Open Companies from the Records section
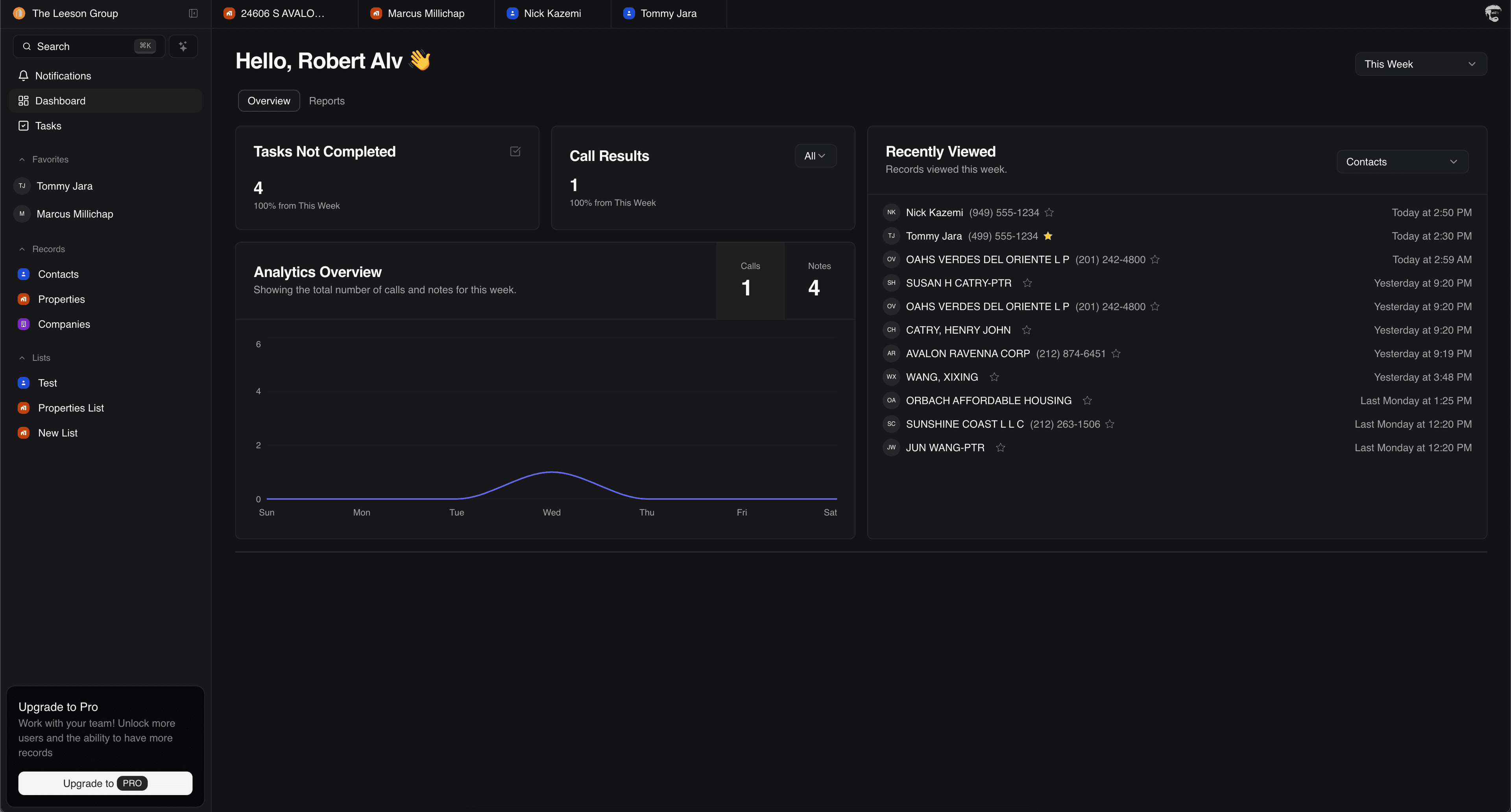This screenshot has height=812, width=1511. pyautogui.click(x=23, y=324)
